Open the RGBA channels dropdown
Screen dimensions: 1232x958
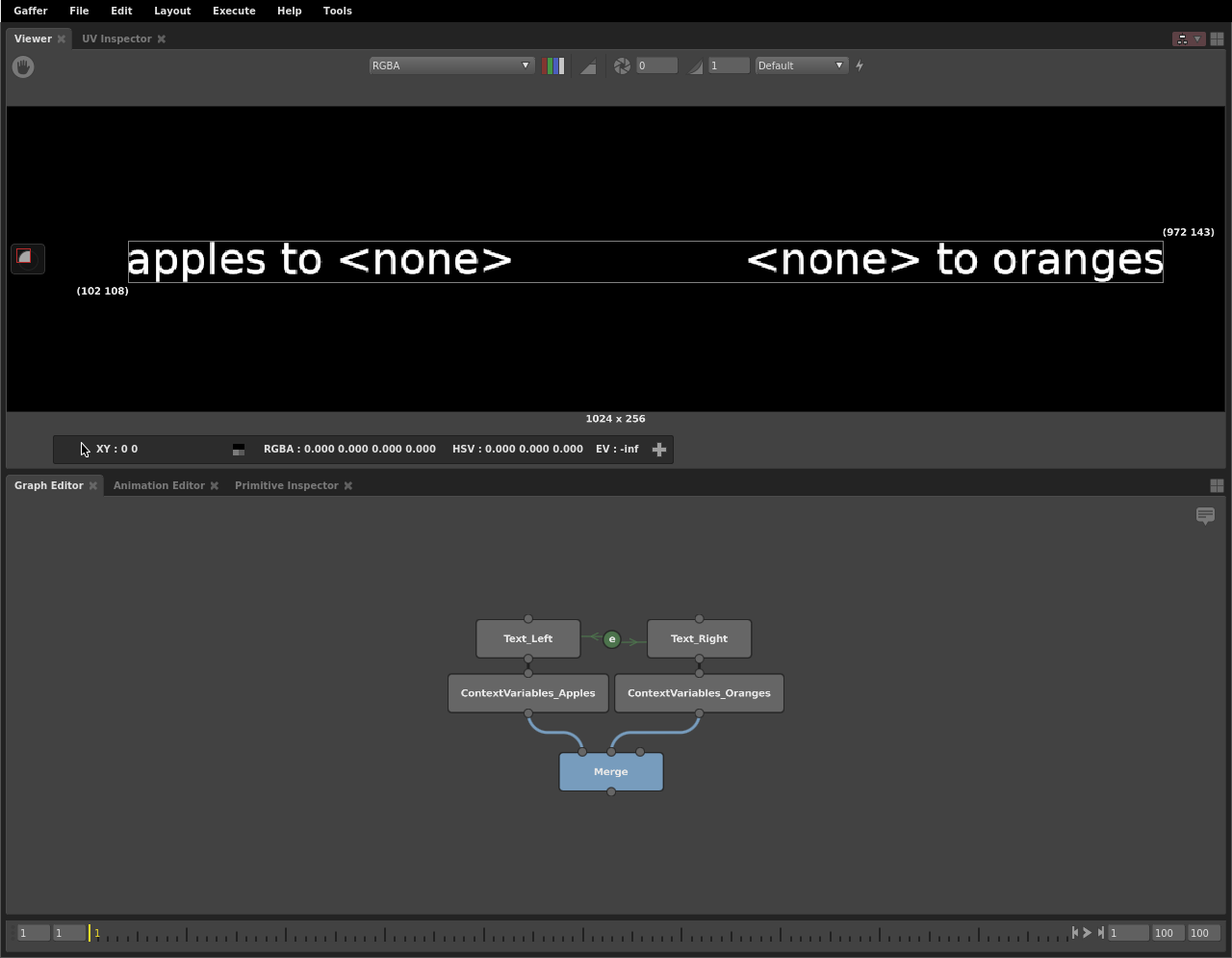coord(450,65)
